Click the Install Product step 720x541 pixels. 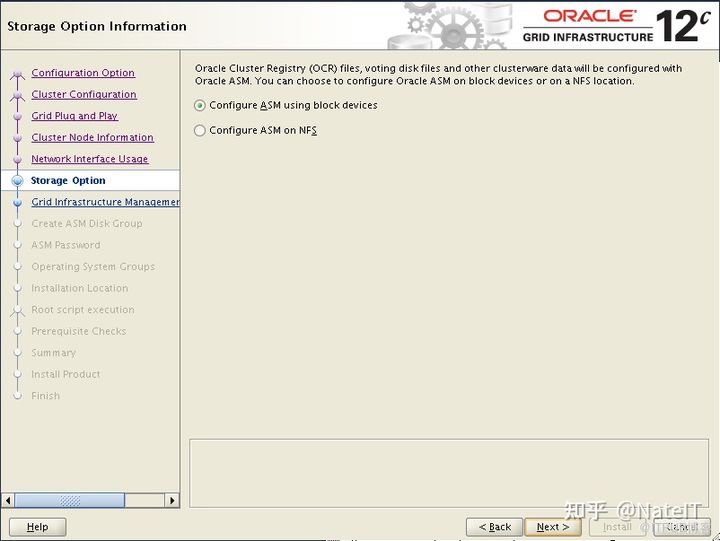66,374
